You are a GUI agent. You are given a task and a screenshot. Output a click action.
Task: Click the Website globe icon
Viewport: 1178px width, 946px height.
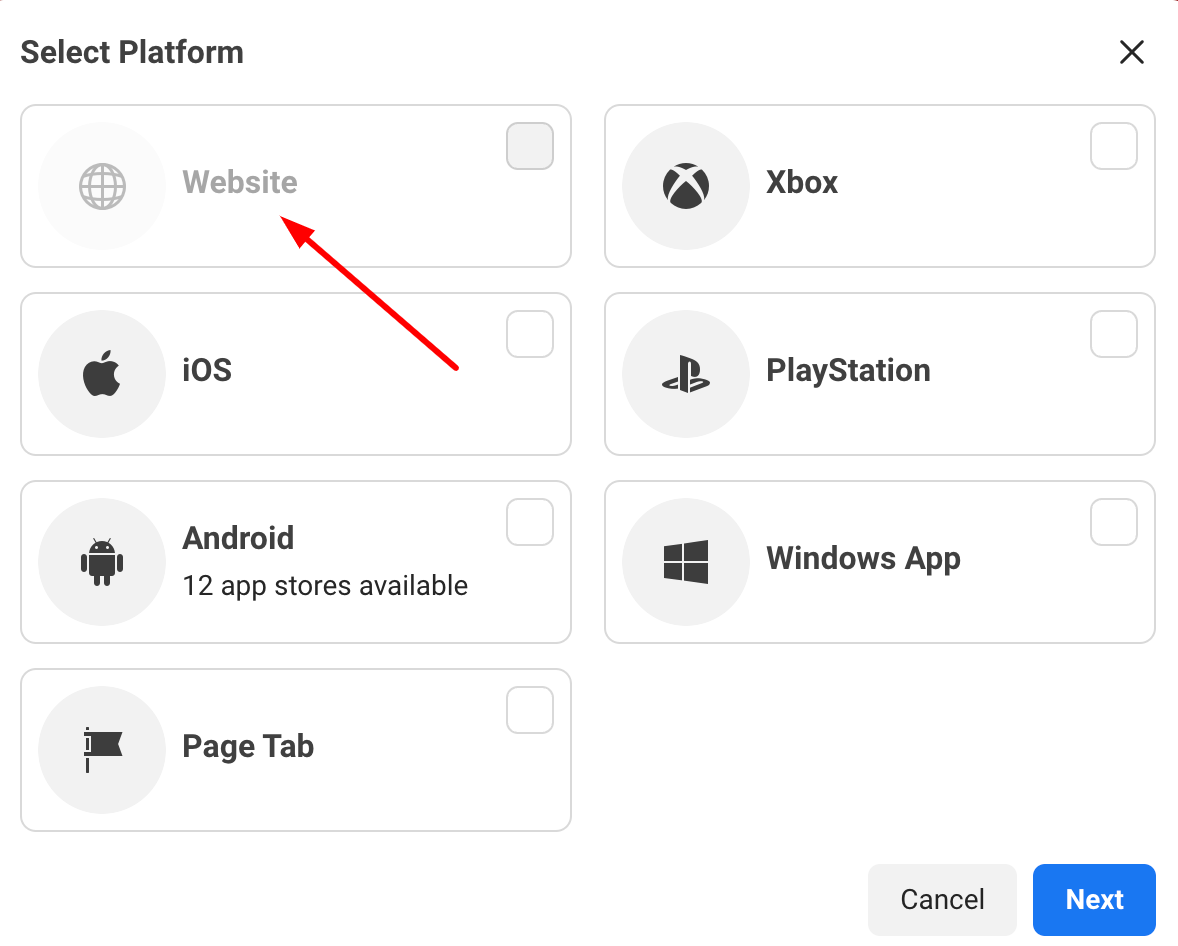pyautogui.click(x=102, y=186)
